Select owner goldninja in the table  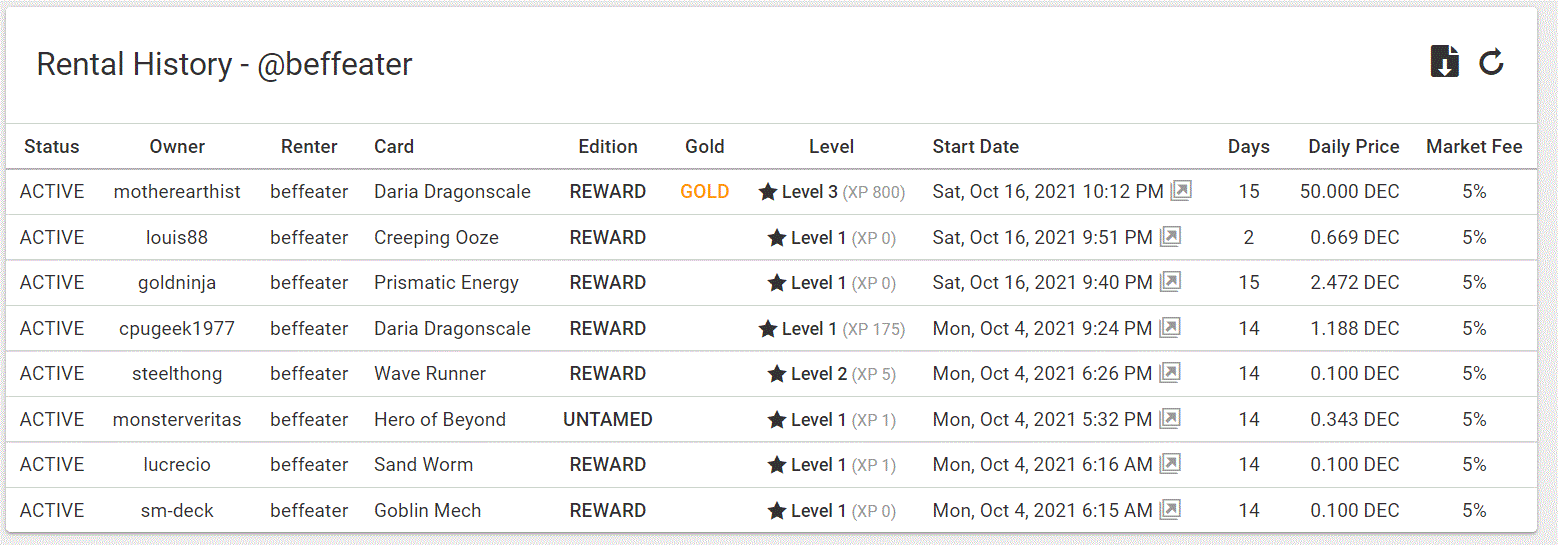[x=177, y=282]
